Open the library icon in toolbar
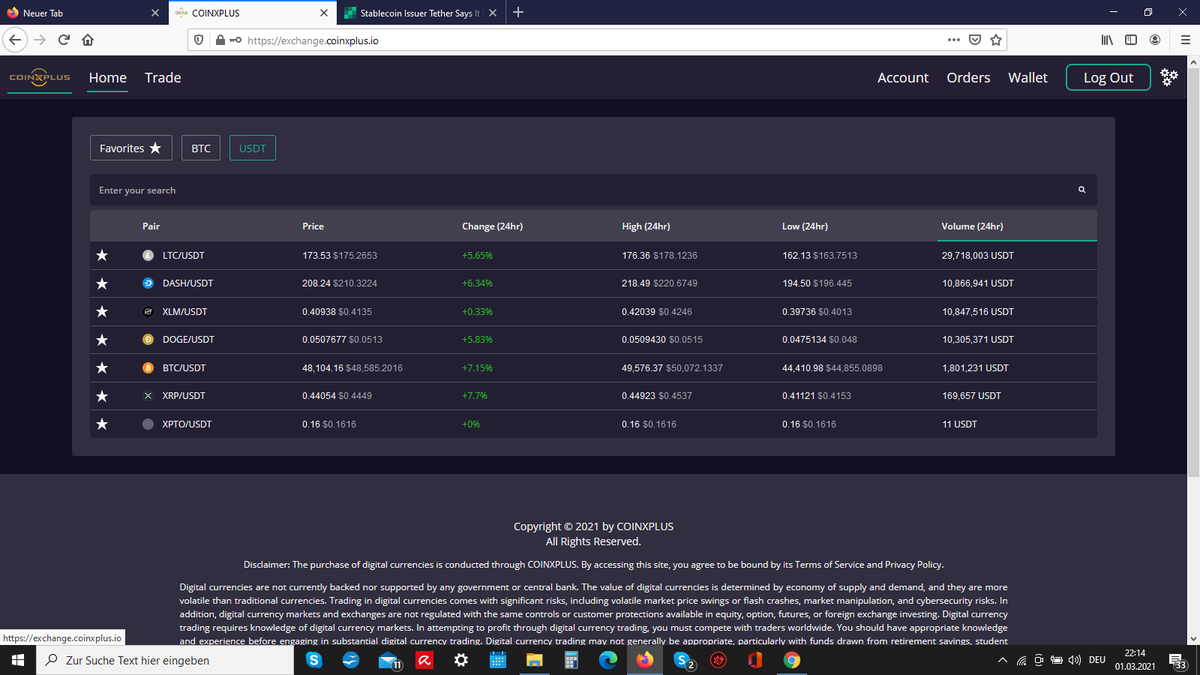1200x675 pixels. [x=1107, y=41]
